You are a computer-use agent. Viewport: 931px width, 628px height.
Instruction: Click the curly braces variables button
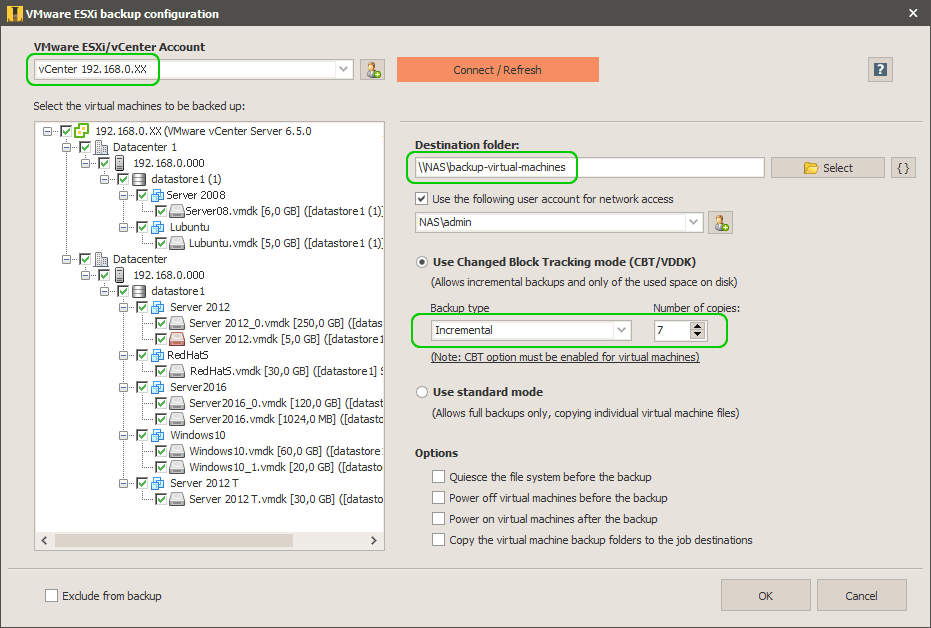pyautogui.click(x=903, y=168)
